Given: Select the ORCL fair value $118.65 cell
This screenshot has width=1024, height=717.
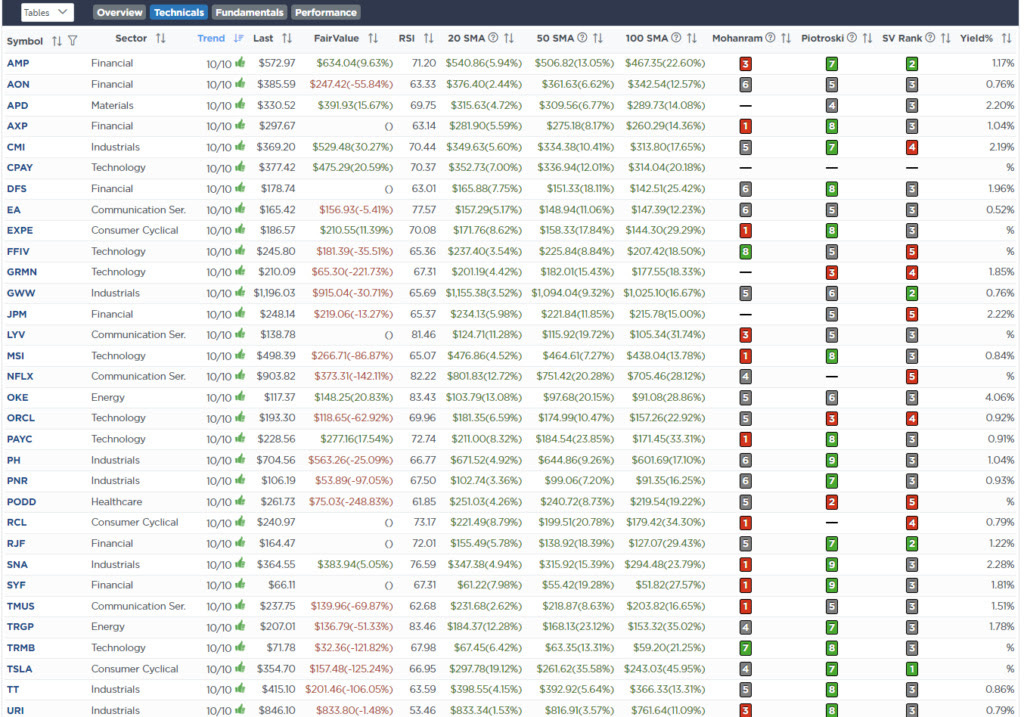Looking at the screenshot, I should (353, 418).
